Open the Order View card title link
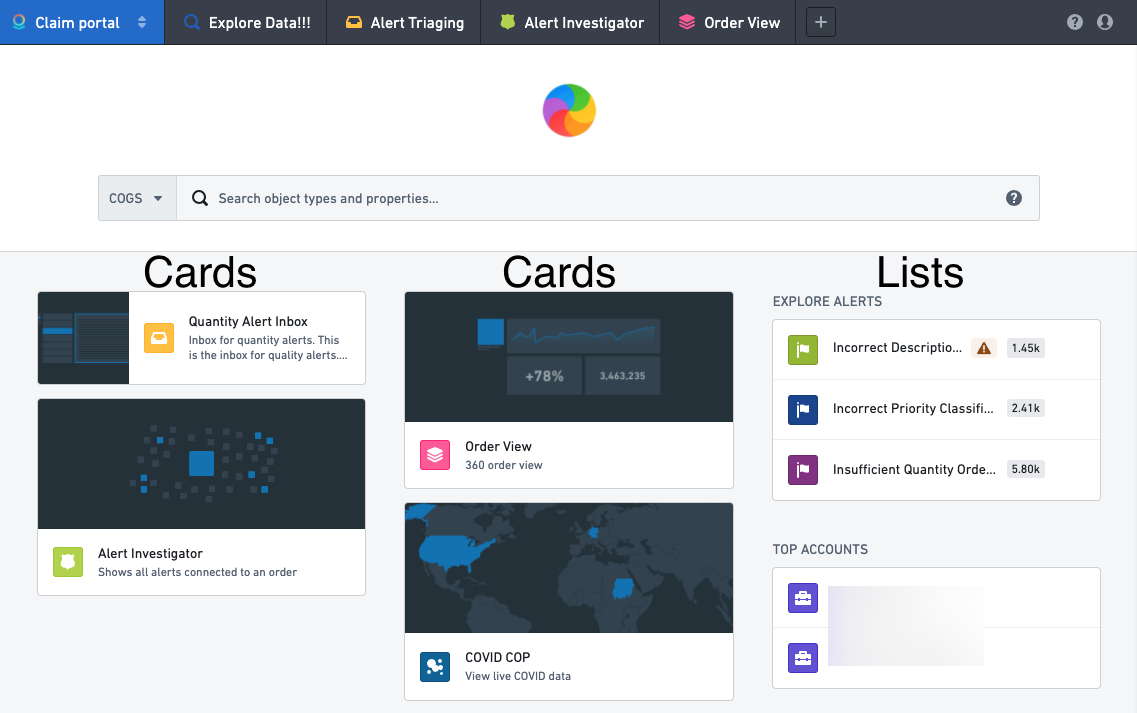Viewport: 1137px width, 713px height. [498, 446]
